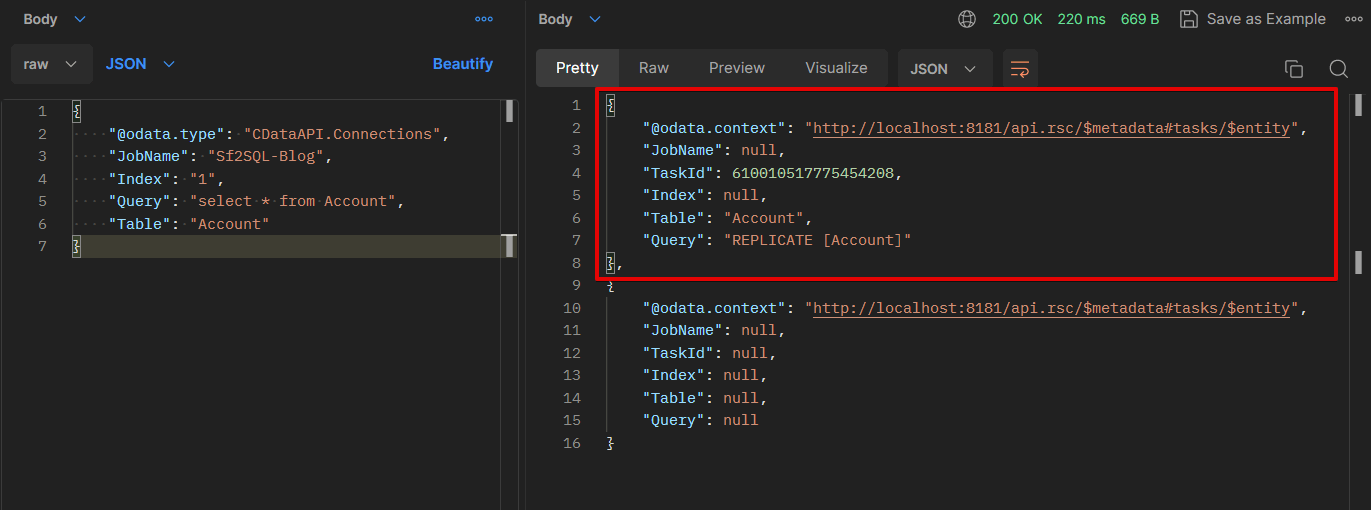Switch to the Visualize tab

836,68
